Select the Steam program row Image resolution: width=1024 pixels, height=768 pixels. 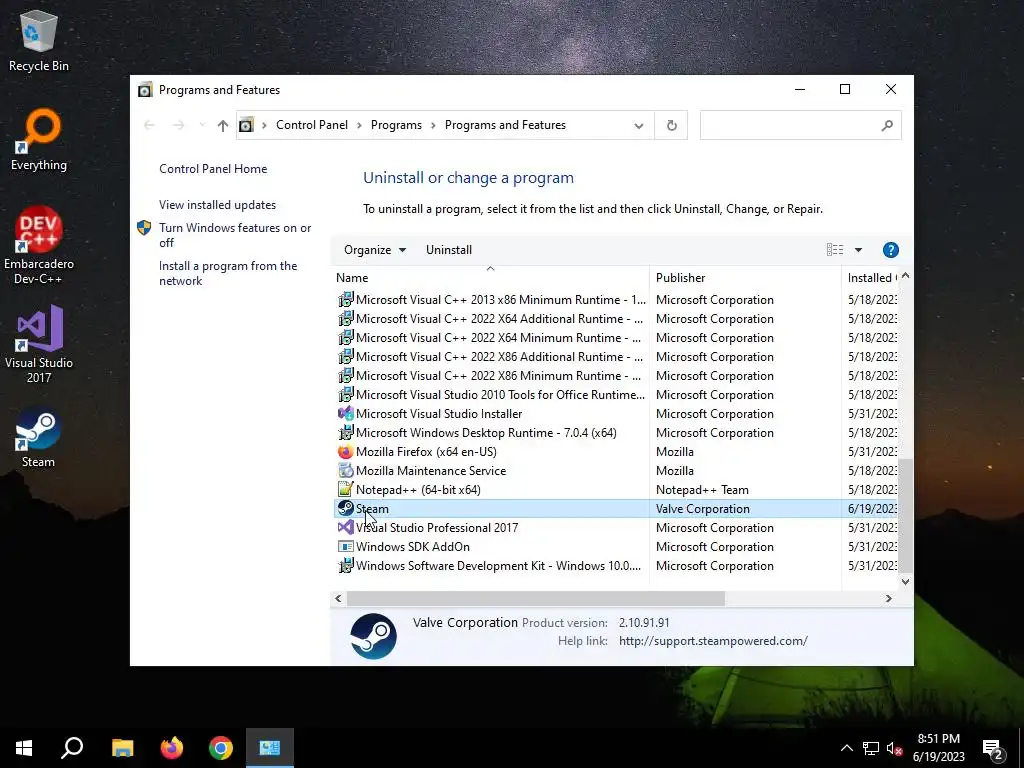(x=616, y=509)
